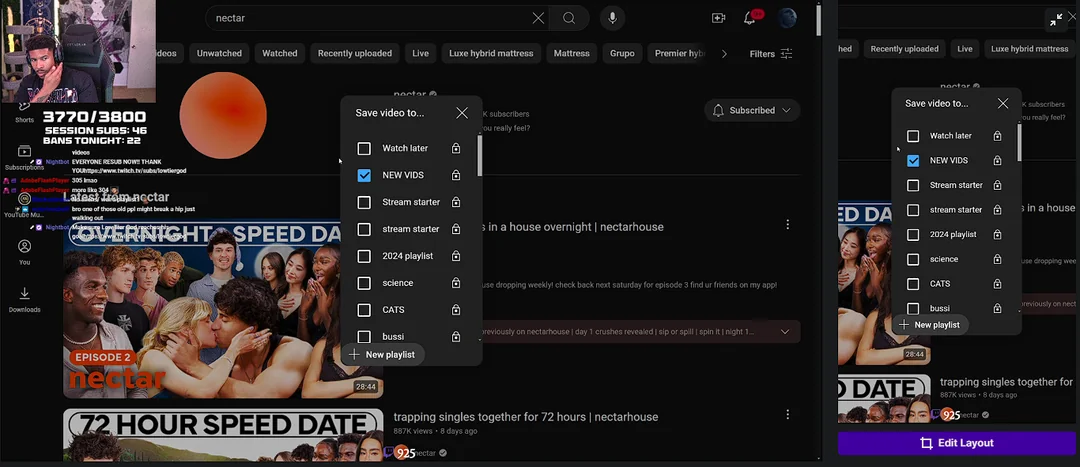Check the science playlist checkbox
Image resolution: width=1080 pixels, height=467 pixels.
364,283
